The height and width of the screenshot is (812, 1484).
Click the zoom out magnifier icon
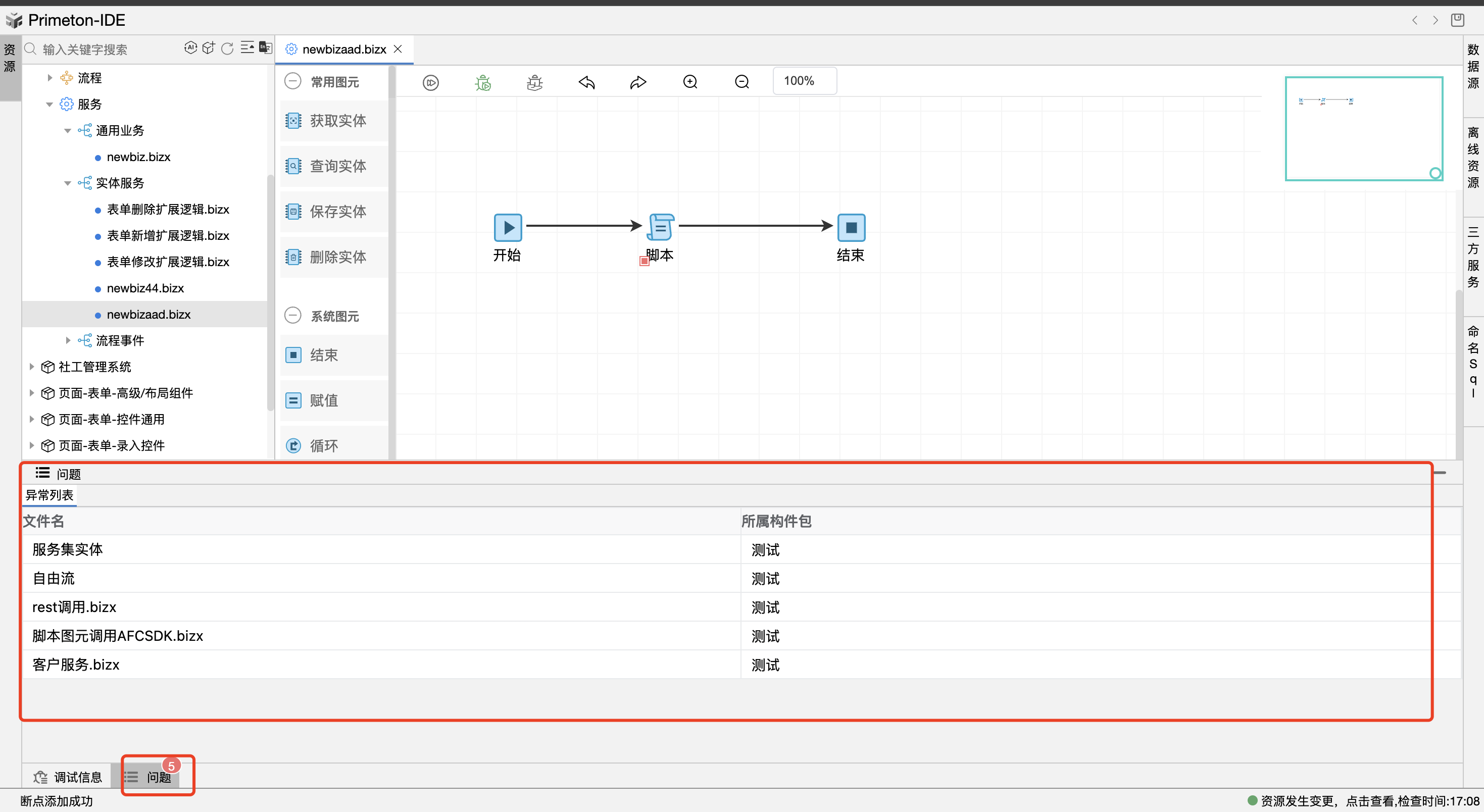pos(742,82)
